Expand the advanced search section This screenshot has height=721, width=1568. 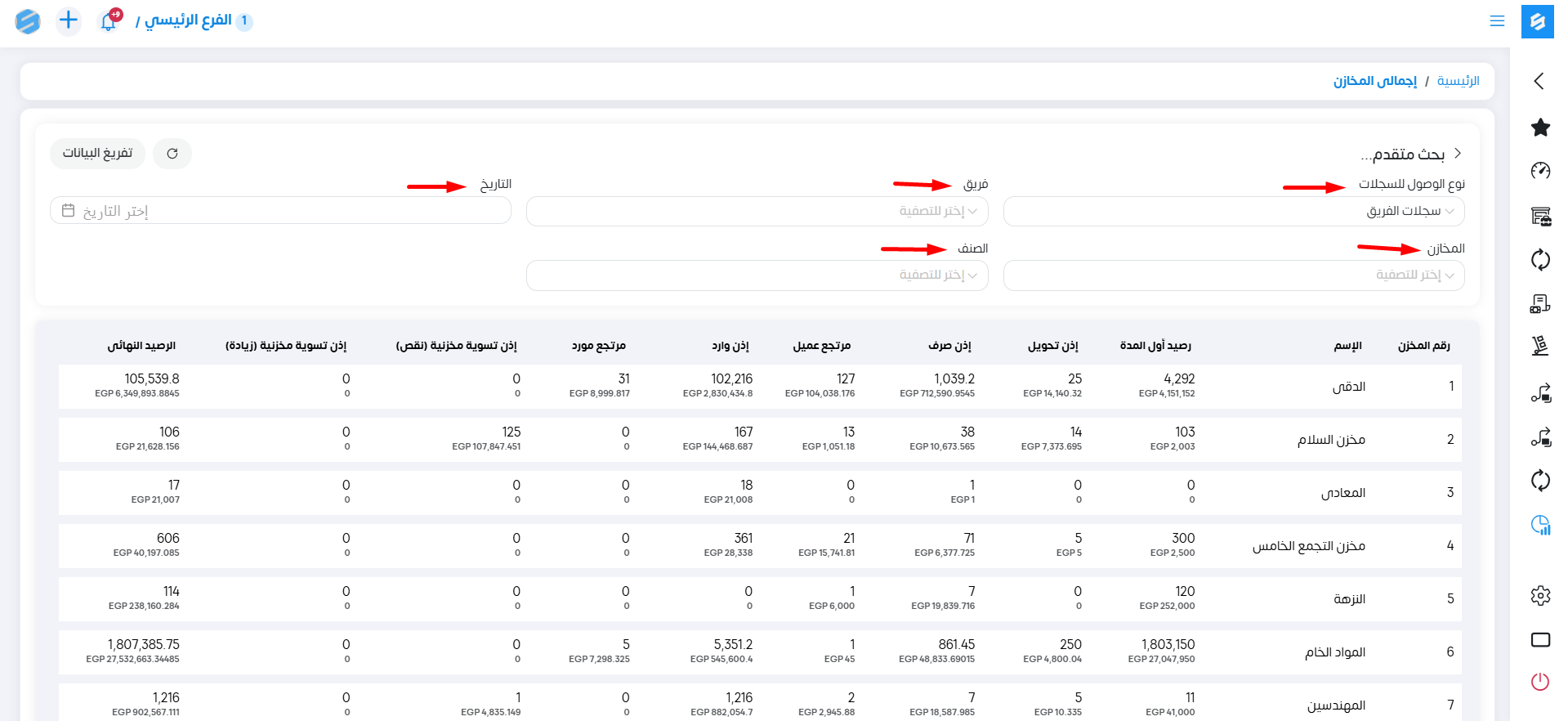tap(1411, 154)
